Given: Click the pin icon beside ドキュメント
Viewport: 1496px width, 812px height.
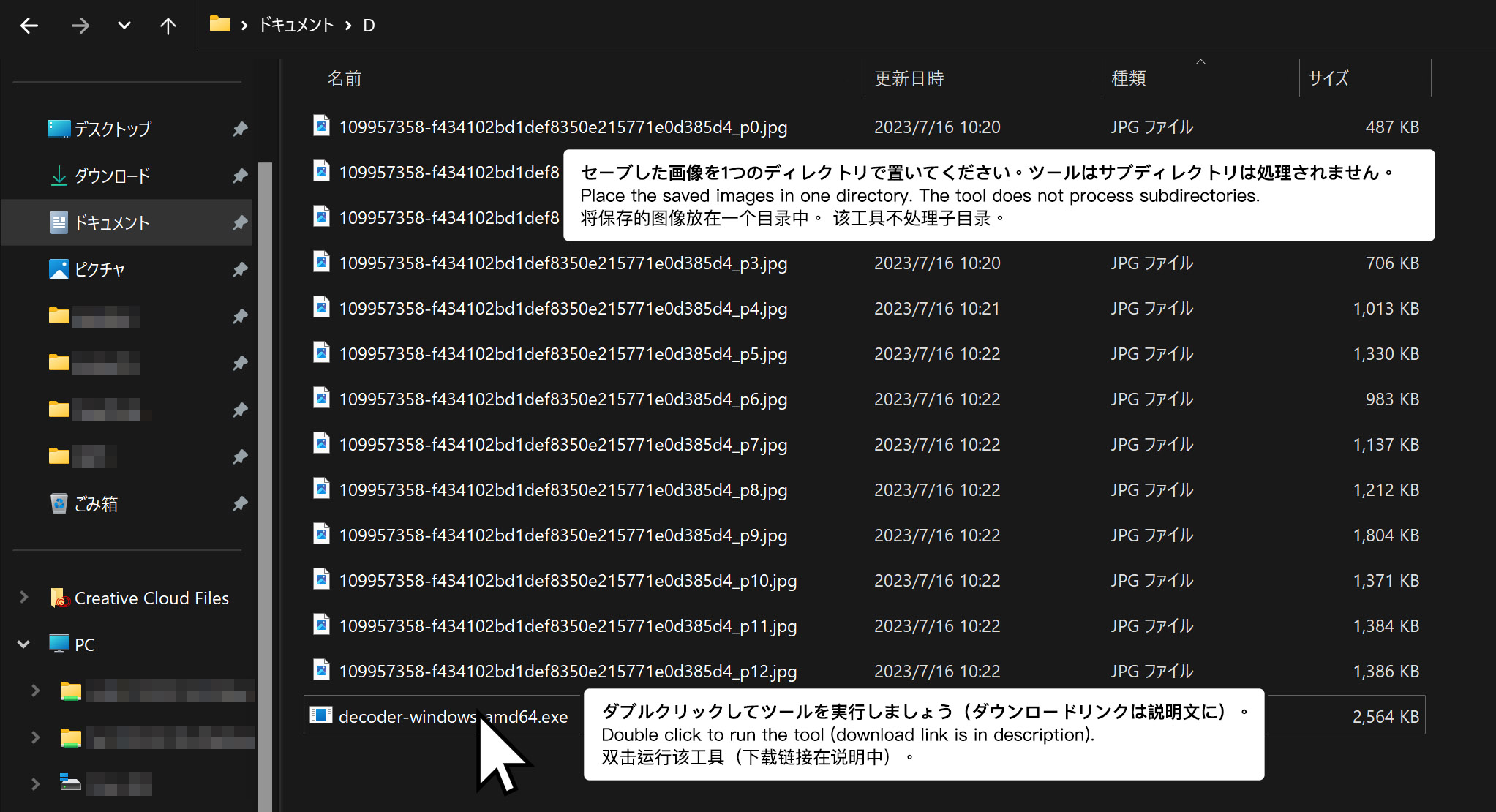Looking at the screenshot, I should coord(240,222).
